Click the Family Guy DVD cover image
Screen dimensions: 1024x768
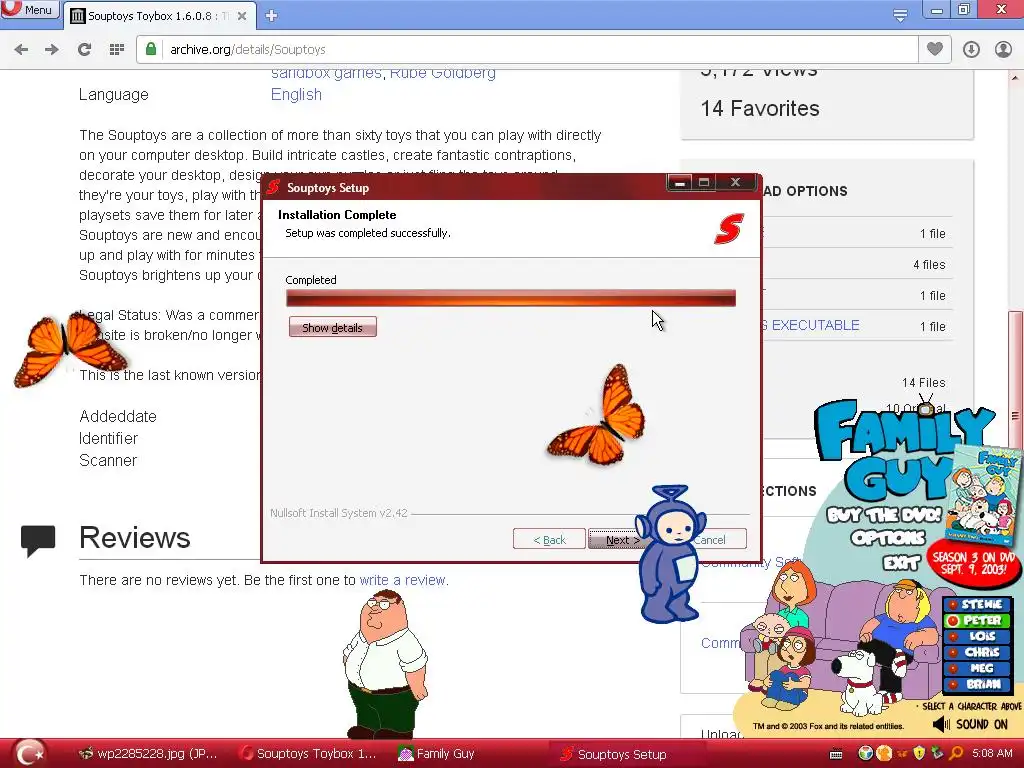pyautogui.click(x=984, y=494)
